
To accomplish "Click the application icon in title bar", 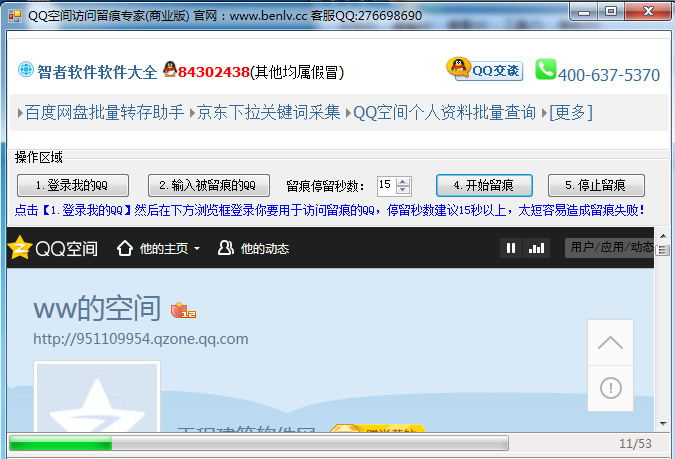I will [x=15, y=16].
